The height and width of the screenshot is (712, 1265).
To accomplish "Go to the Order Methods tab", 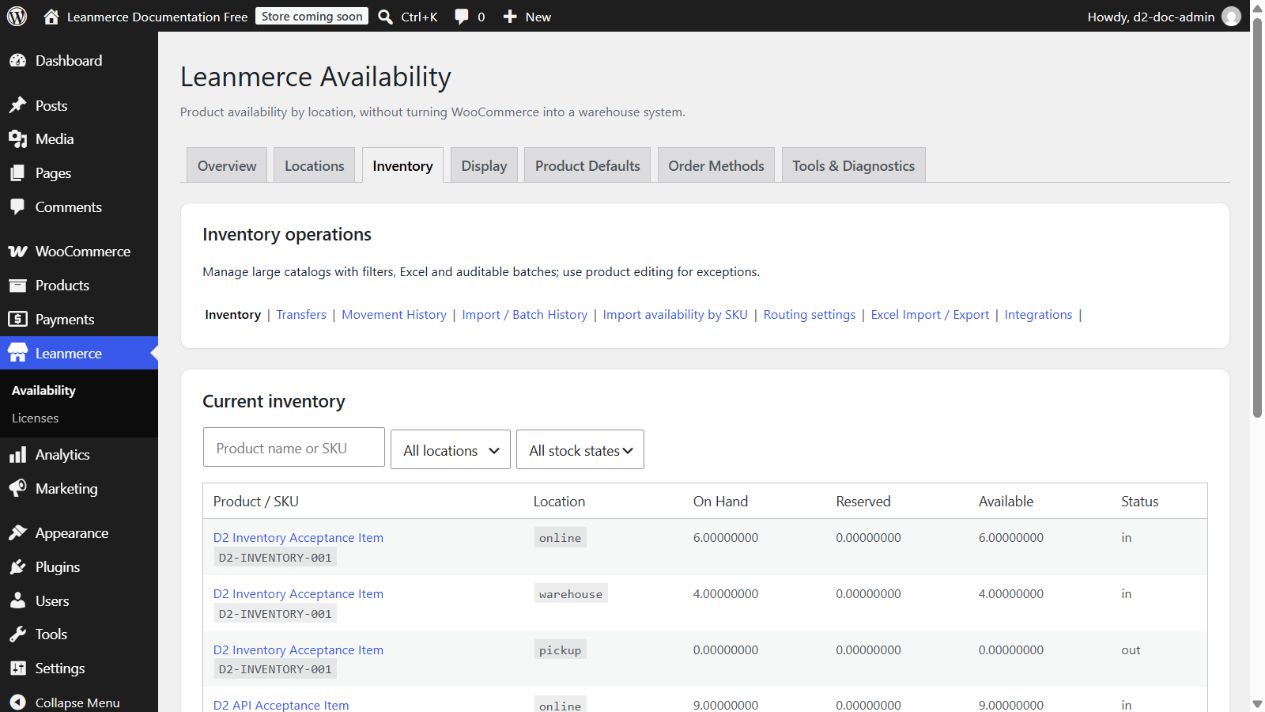I will click(716, 166).
